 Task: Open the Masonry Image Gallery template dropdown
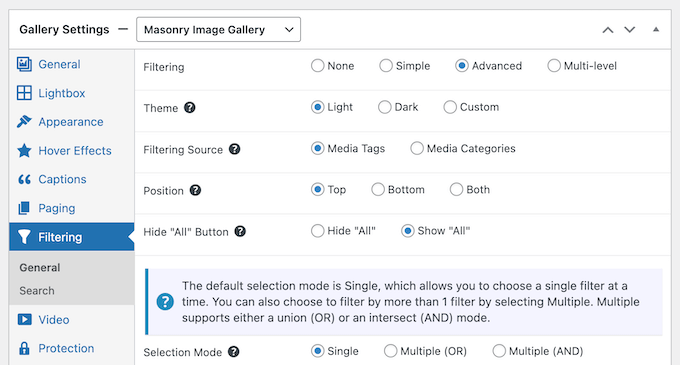pyautogui.click(x=219, y=29)
